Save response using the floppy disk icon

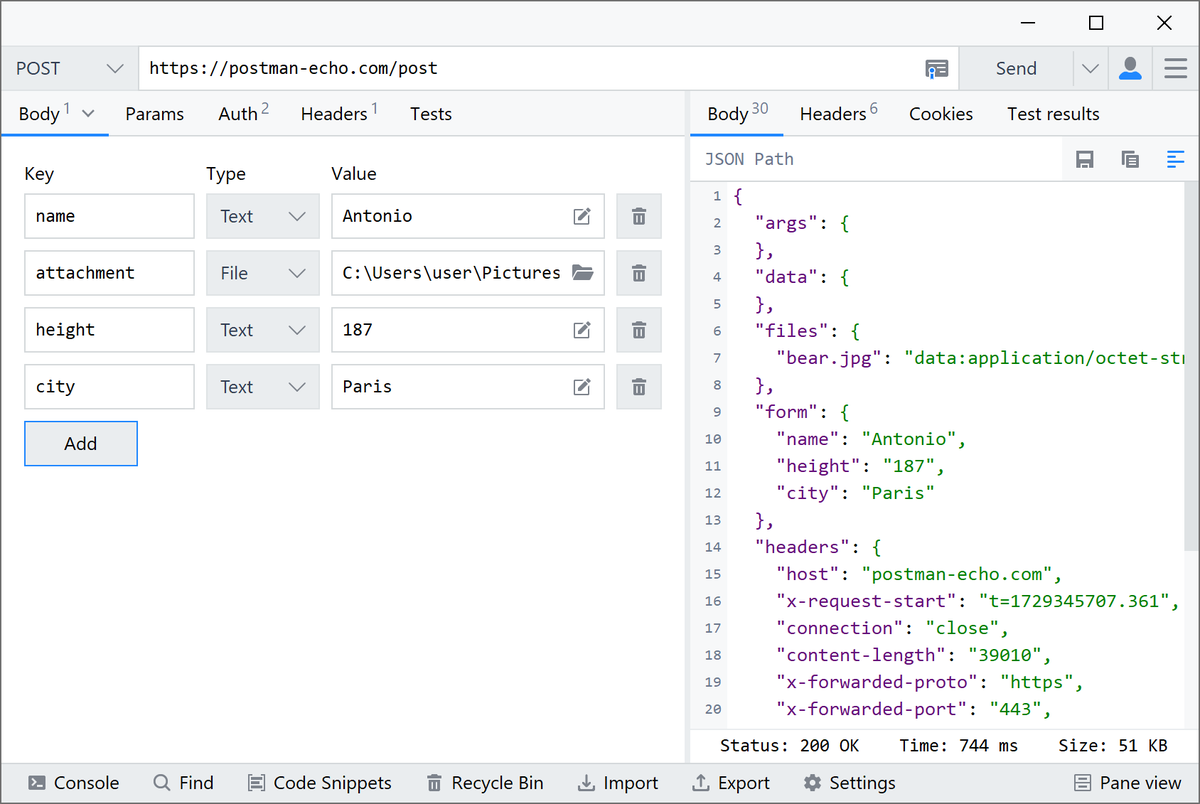[x=1084, y=159]
